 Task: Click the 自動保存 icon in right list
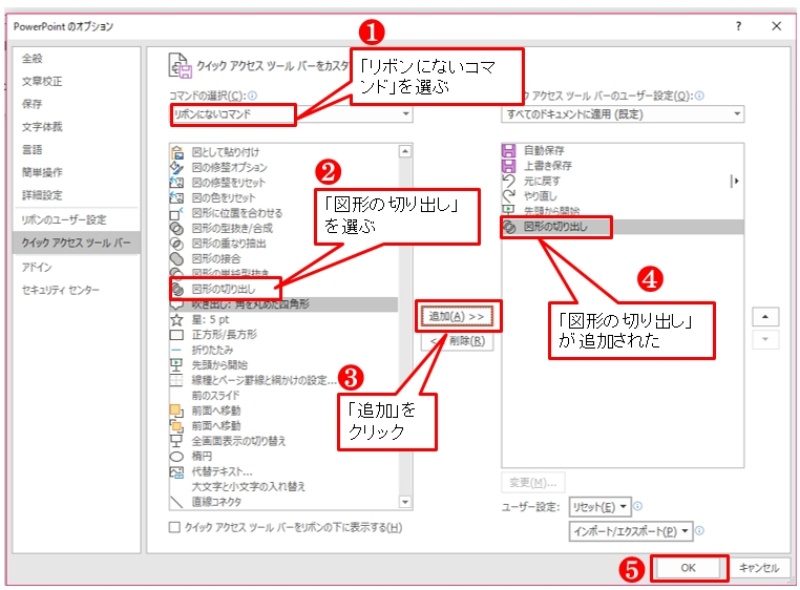coord(509,150)
